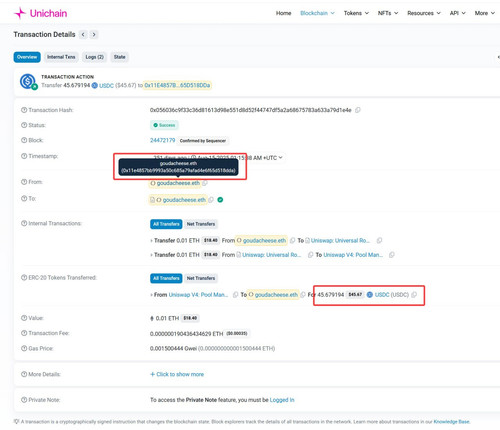Copy the From address goudacheese.eth

205,183
